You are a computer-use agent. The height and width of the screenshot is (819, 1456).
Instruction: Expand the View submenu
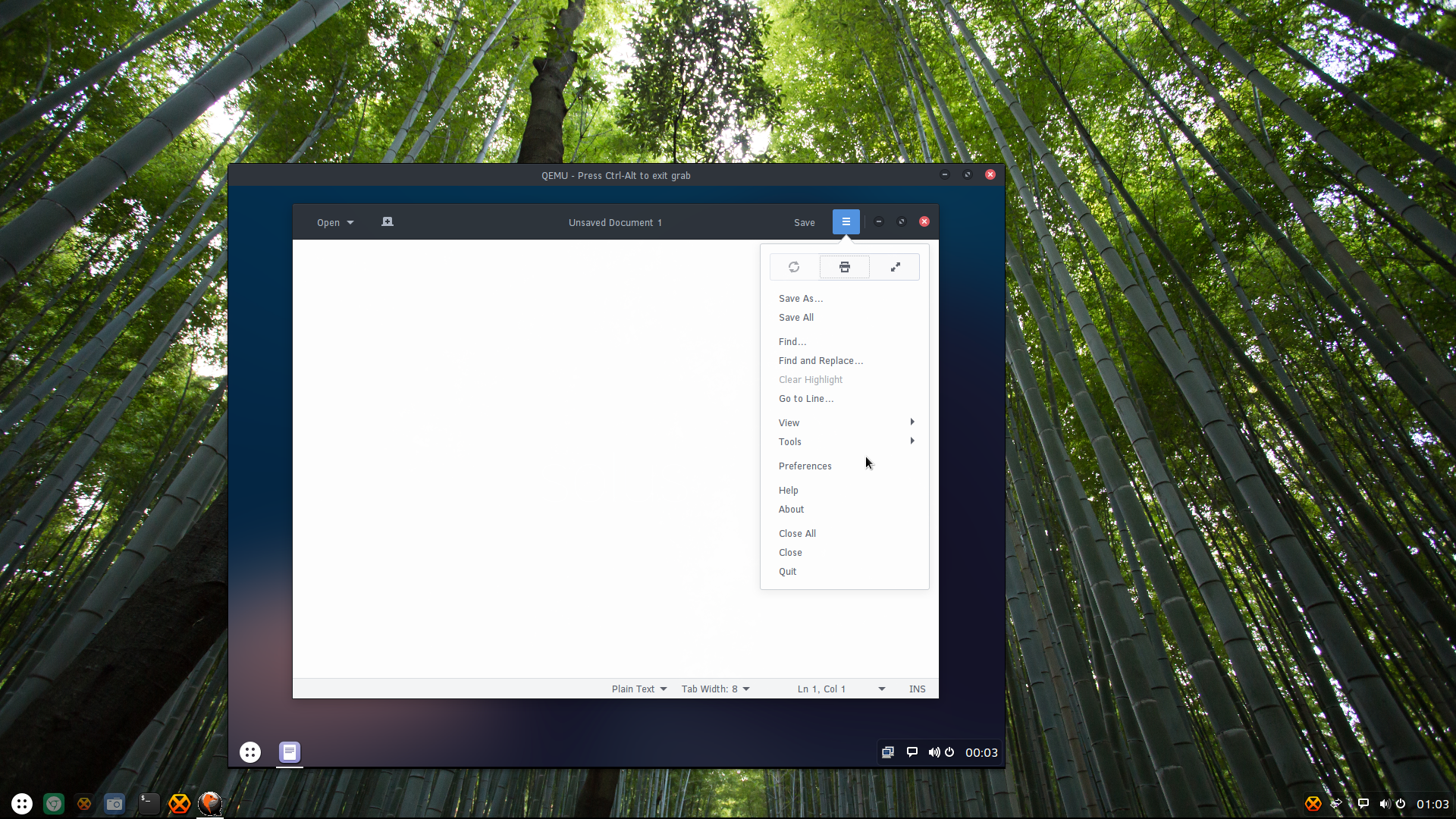(845, 423)
